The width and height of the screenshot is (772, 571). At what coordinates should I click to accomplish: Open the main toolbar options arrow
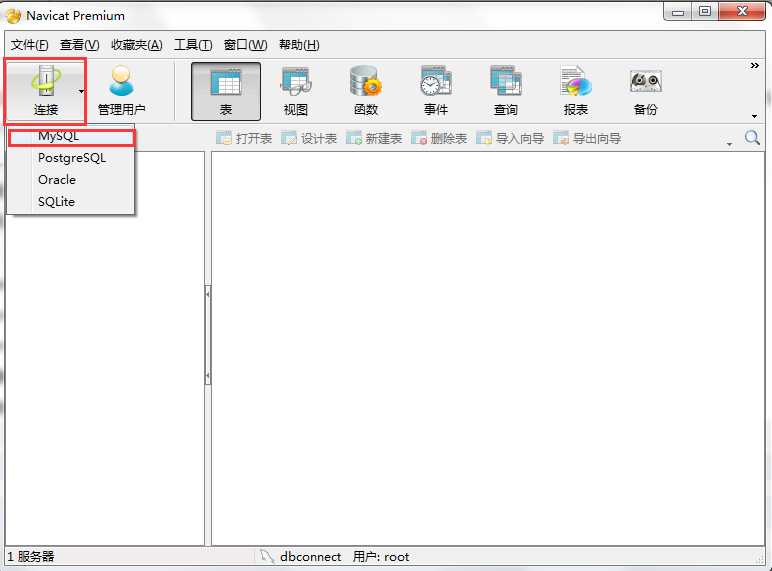(754, 116)
